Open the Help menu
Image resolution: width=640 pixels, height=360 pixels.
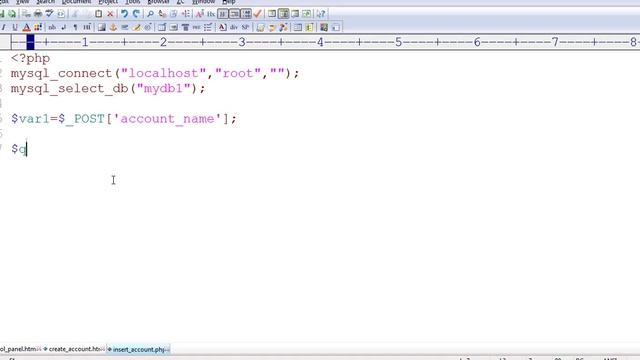coord(229,2)
